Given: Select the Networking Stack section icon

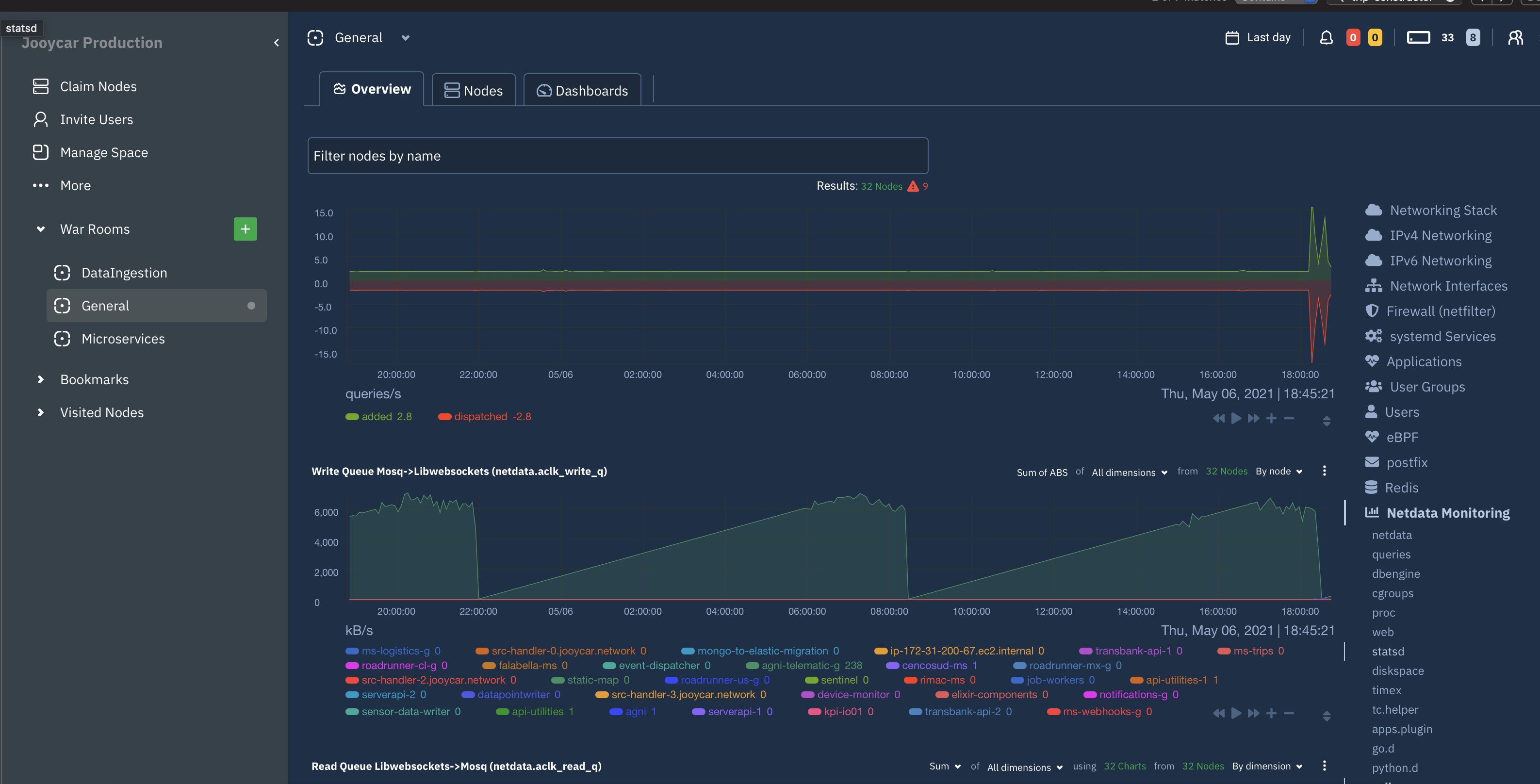Looking at the screenshot, I should (x=1374, y=210).
